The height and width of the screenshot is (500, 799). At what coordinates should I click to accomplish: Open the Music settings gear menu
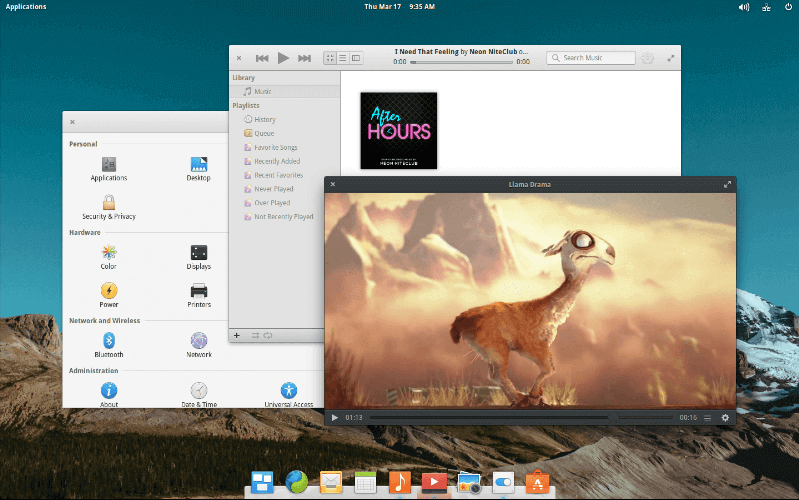(x=647, y=58)
